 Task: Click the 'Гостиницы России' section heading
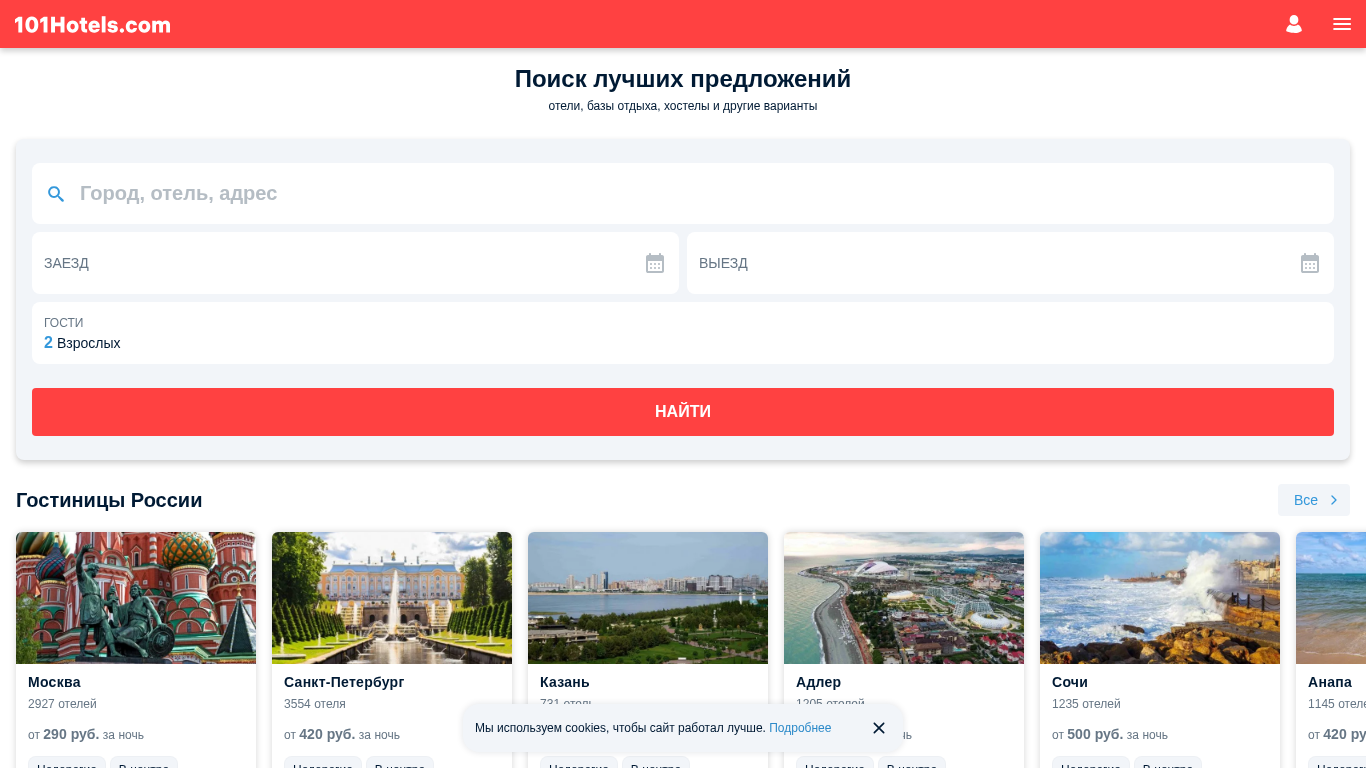point(109,500)
